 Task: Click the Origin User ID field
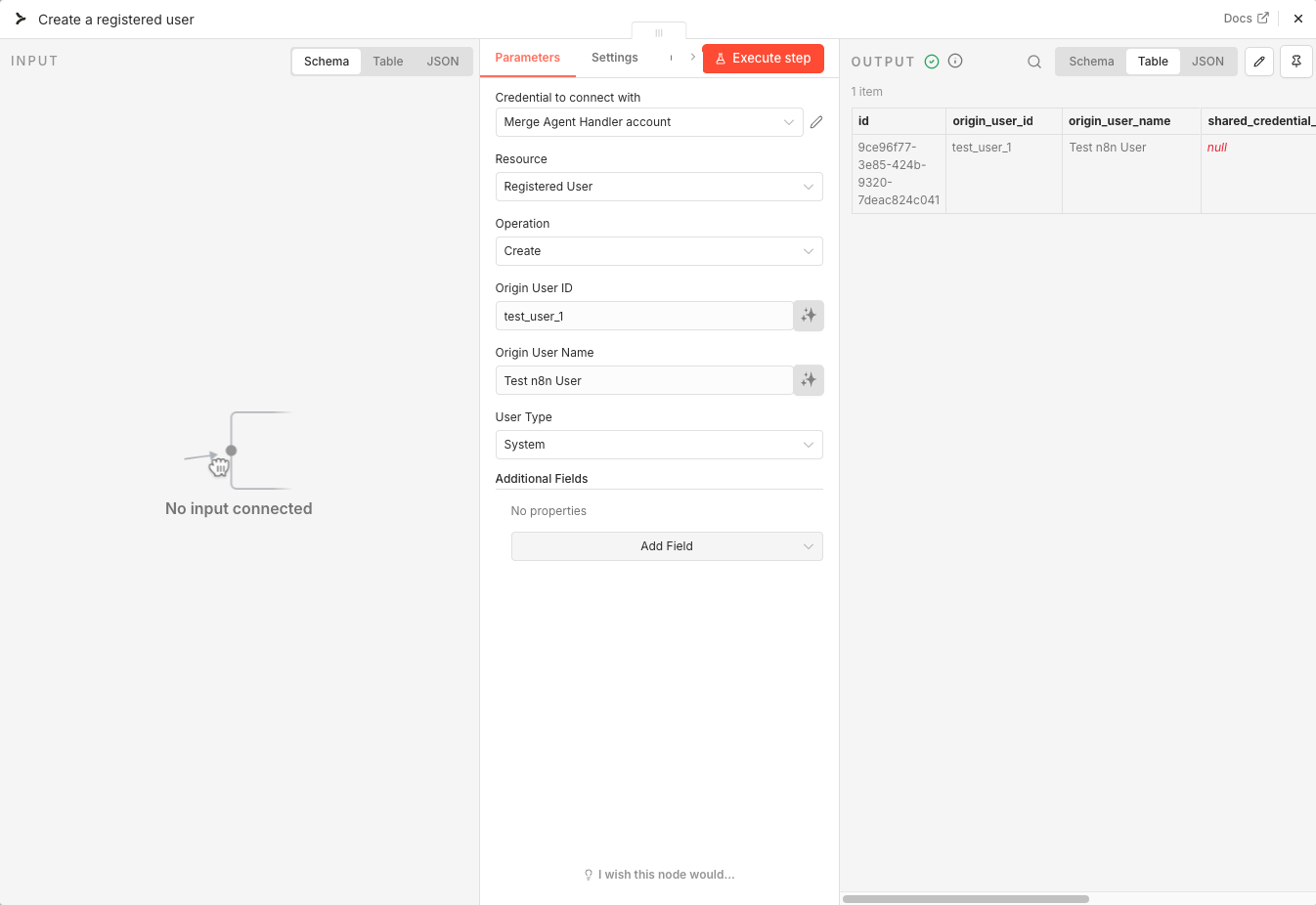(x=644, y=316)
